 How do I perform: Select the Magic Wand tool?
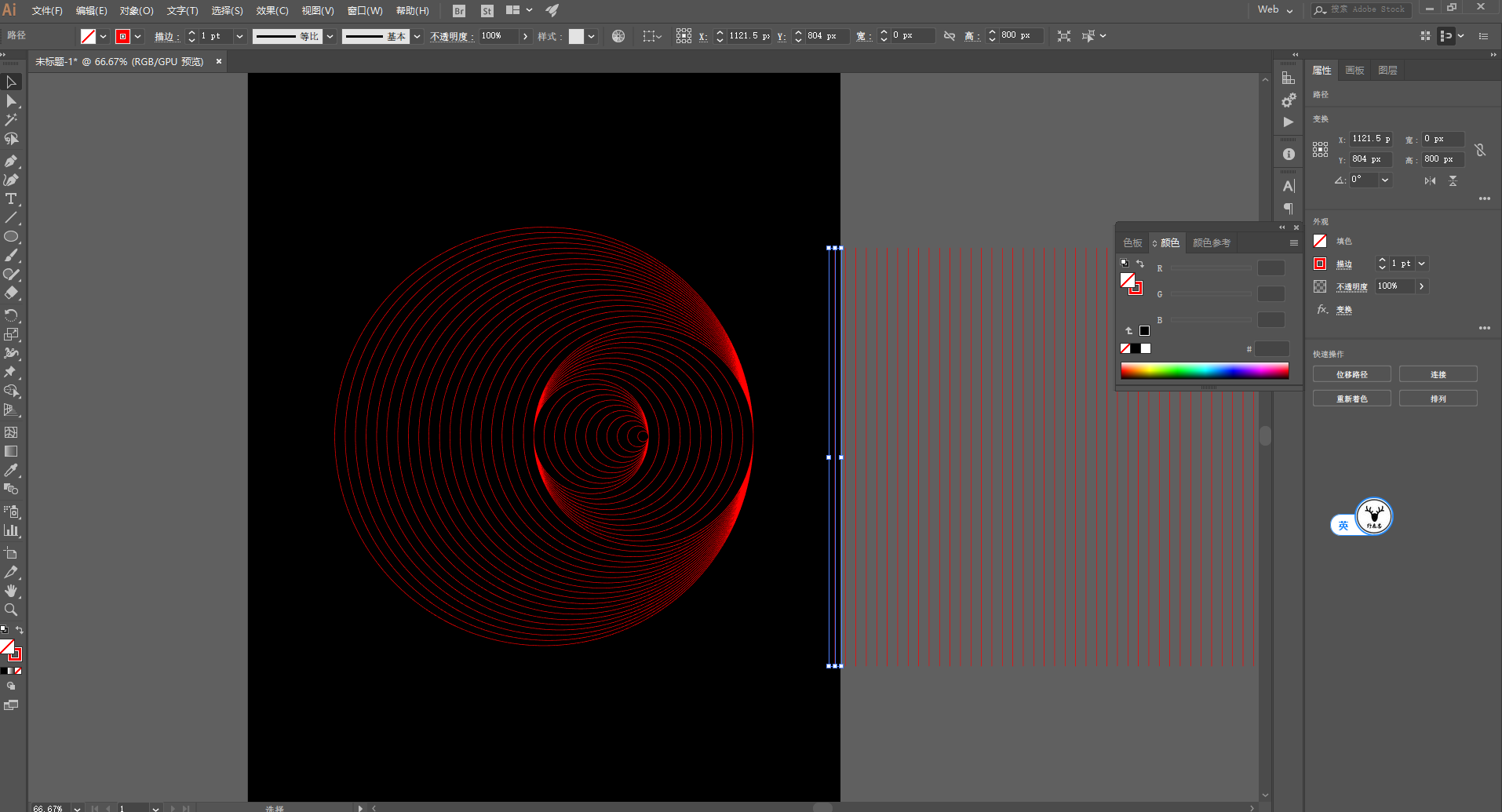[11, 120]
